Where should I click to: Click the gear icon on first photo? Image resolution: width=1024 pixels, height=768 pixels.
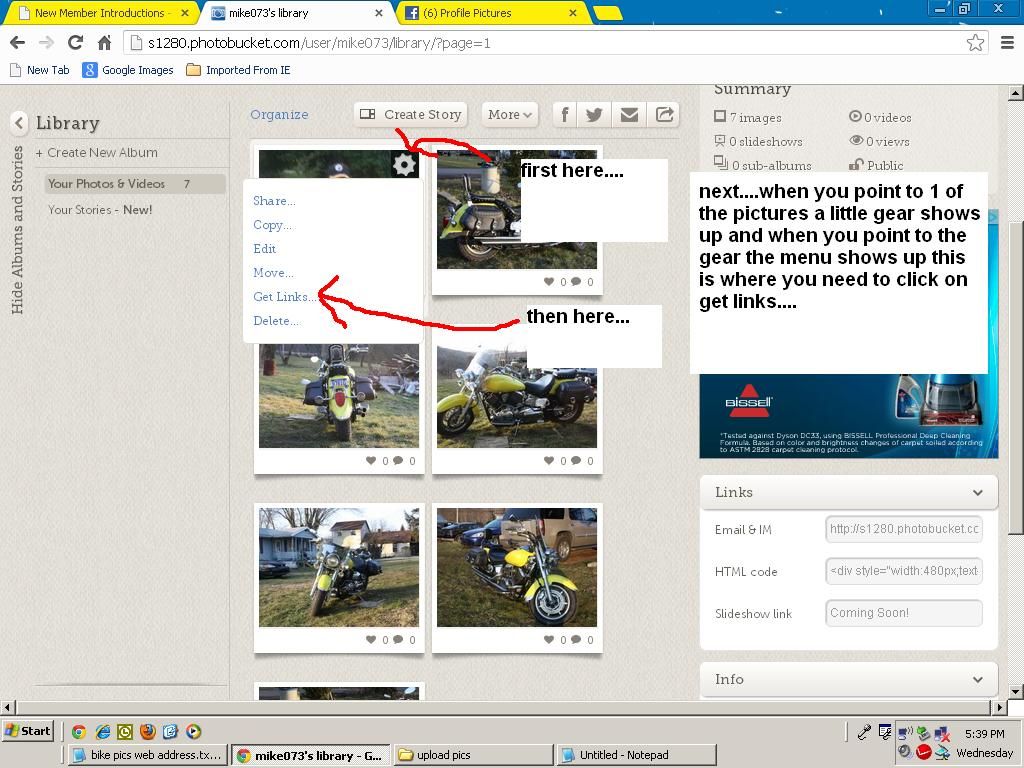(x=404, y=165)
